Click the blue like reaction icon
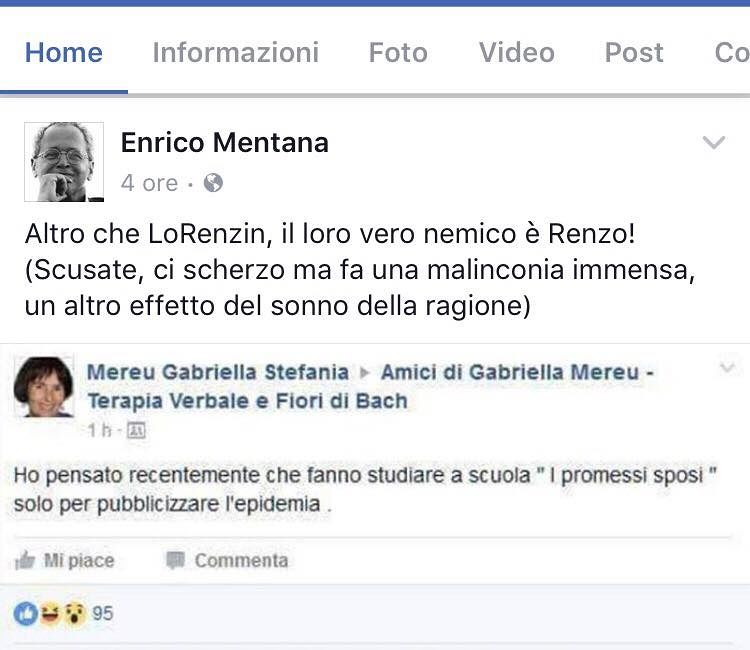The image size is (750, 650). point(25,613)
